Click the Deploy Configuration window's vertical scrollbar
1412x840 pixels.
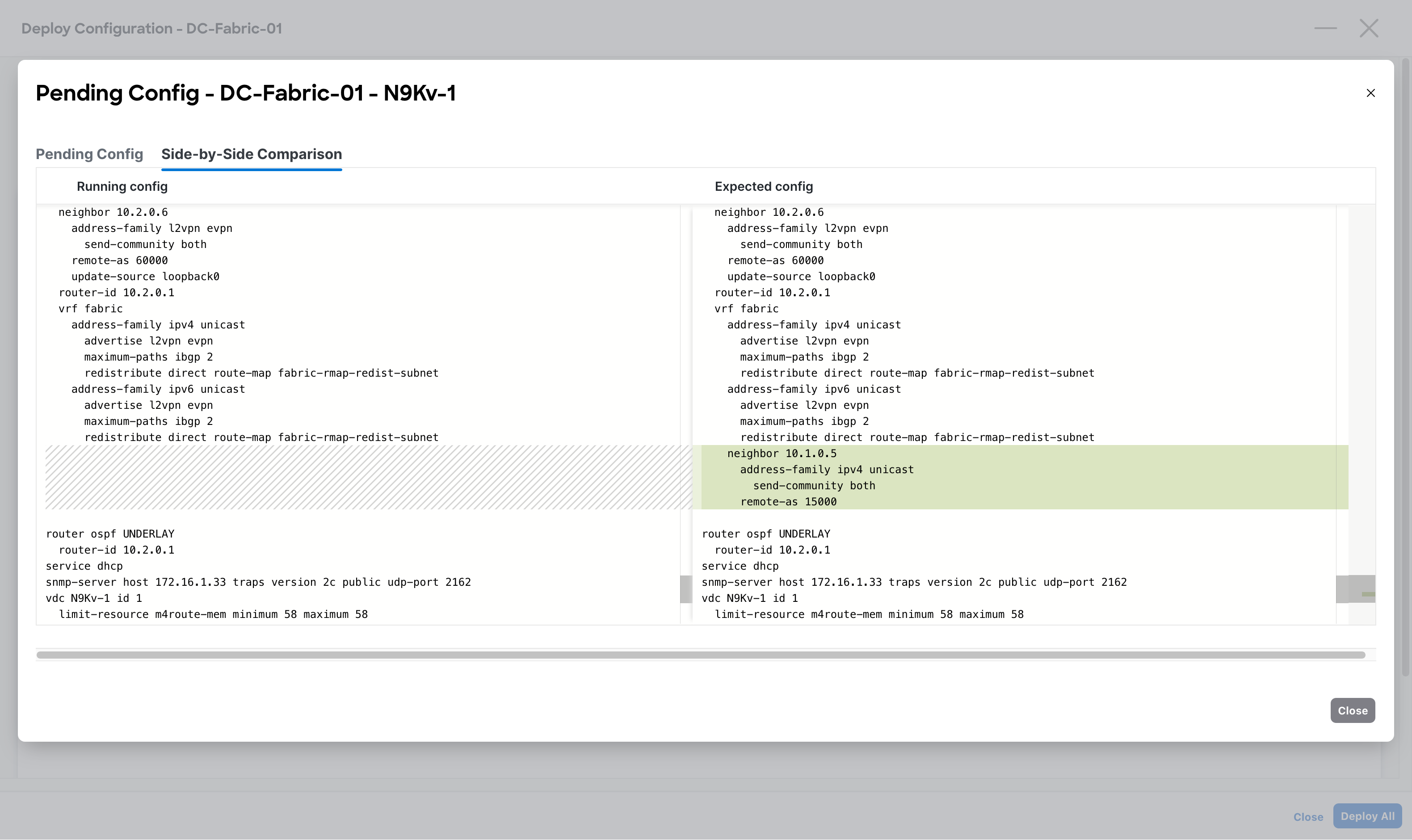pyautogui.click(x=1405, y=367)
